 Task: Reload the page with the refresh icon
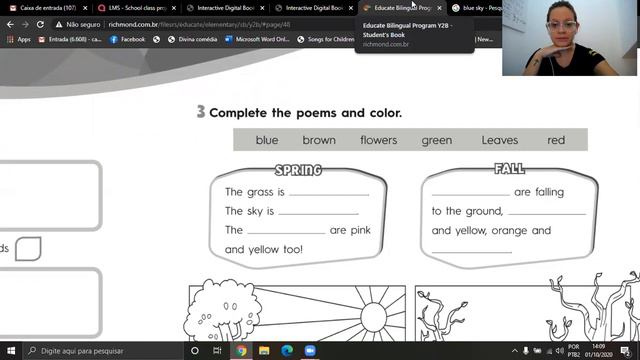40,24
